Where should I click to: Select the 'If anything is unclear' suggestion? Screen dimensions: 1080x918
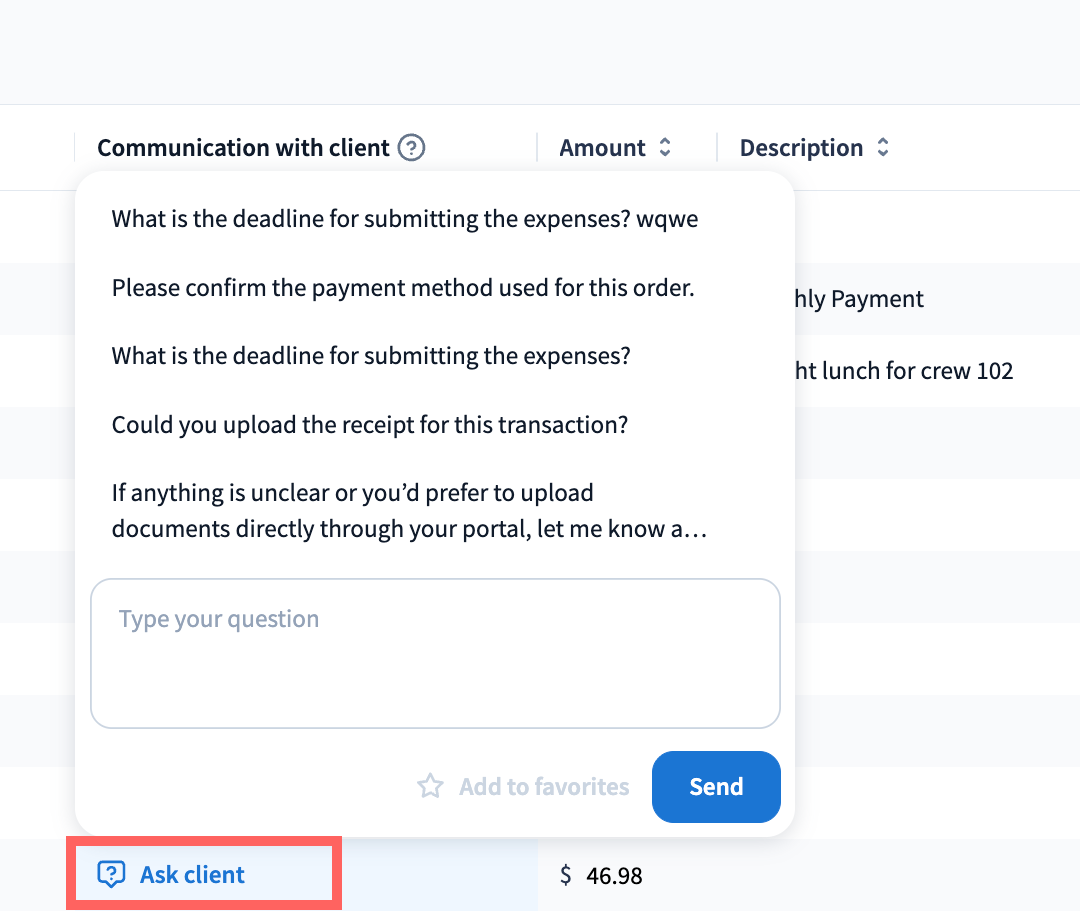click(x=409, y=510)
